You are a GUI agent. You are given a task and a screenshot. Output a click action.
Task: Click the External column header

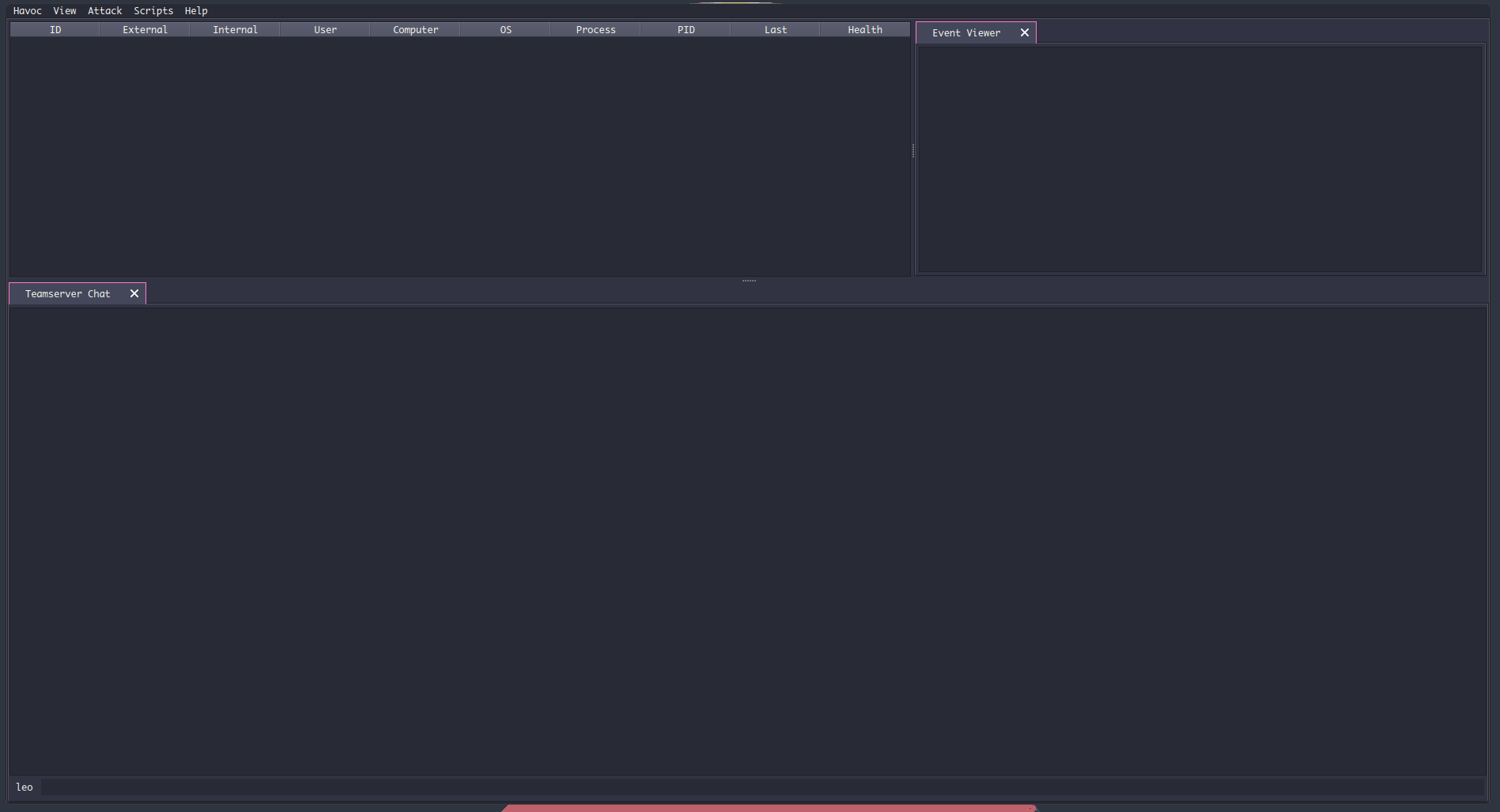pos(145,30)
